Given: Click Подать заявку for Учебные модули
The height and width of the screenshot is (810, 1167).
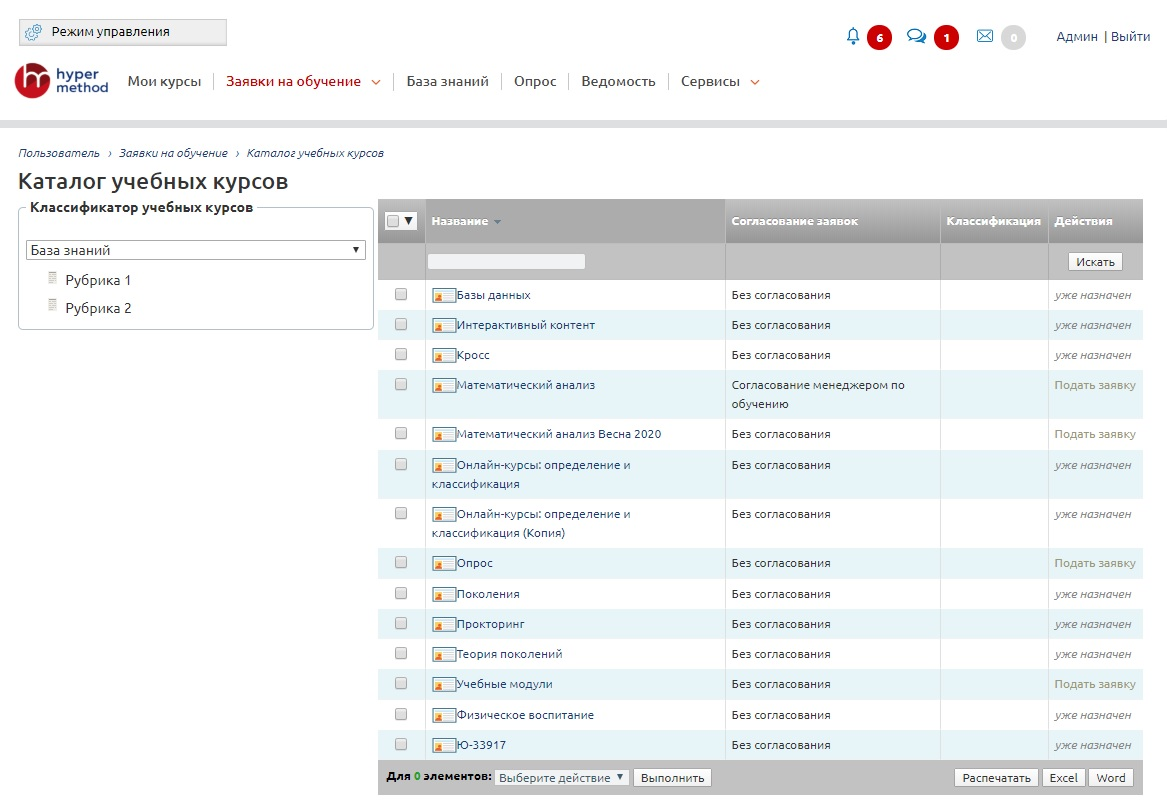Looking at the screenshot, I should coord(1094,683).
